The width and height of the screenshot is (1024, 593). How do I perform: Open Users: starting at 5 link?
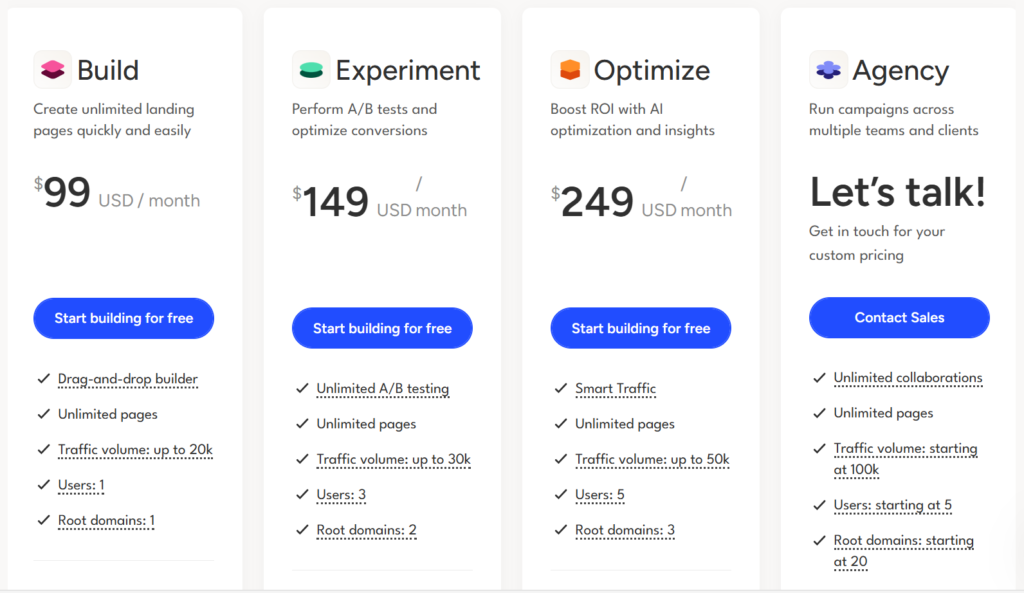pyautogui.click(x=893, y=505)
